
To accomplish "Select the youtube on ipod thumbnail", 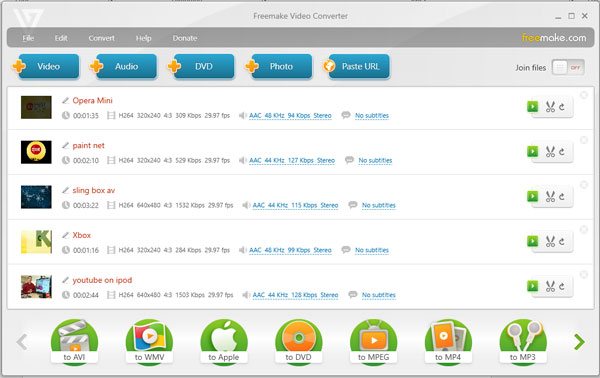I will pyautogui.click(x=36, y=287).
